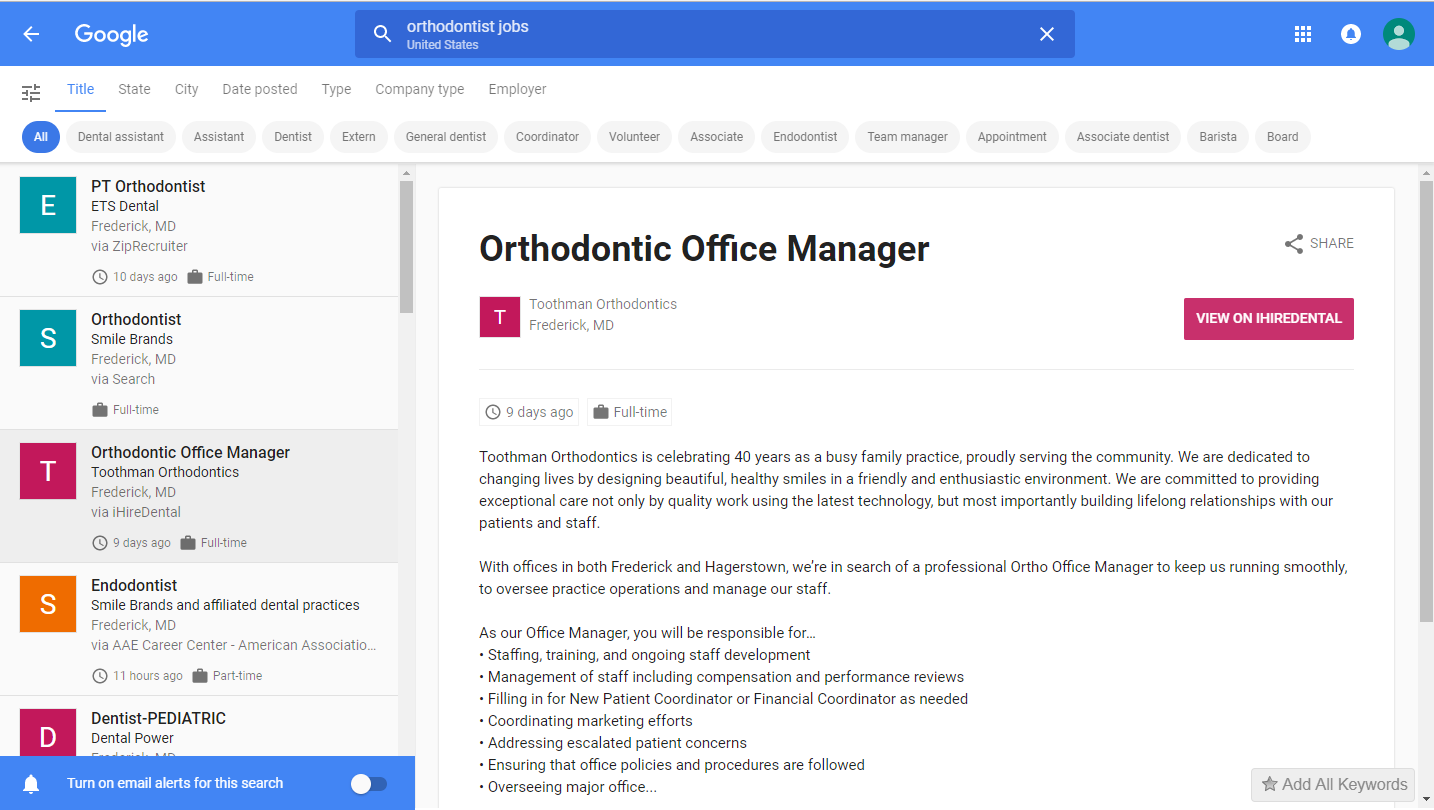This screenshot has height=810, width=1434.
Task: Filter by Dentist chip
Action: [x=293, y=137]
